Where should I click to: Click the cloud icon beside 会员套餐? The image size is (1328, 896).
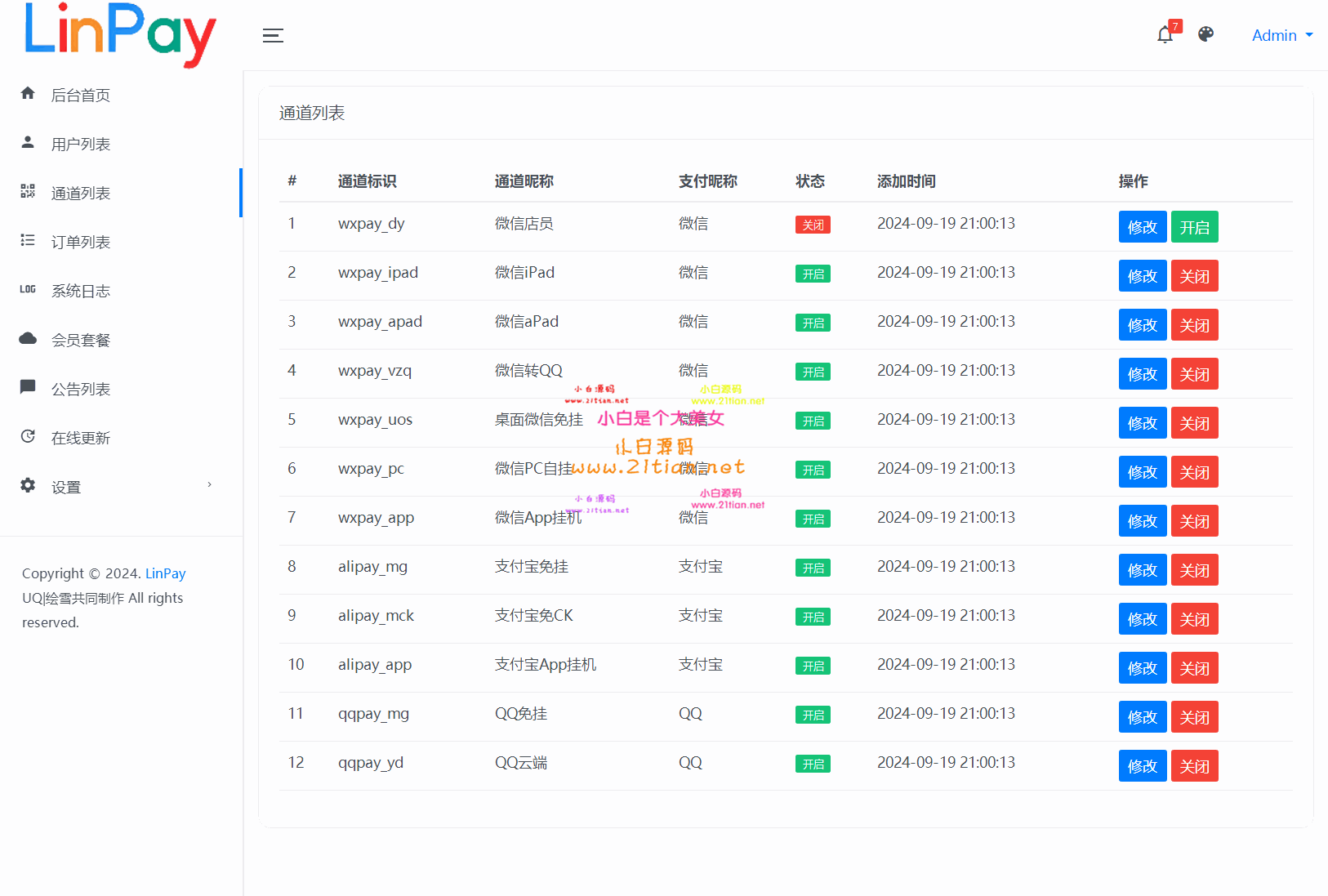pos(28,338)
